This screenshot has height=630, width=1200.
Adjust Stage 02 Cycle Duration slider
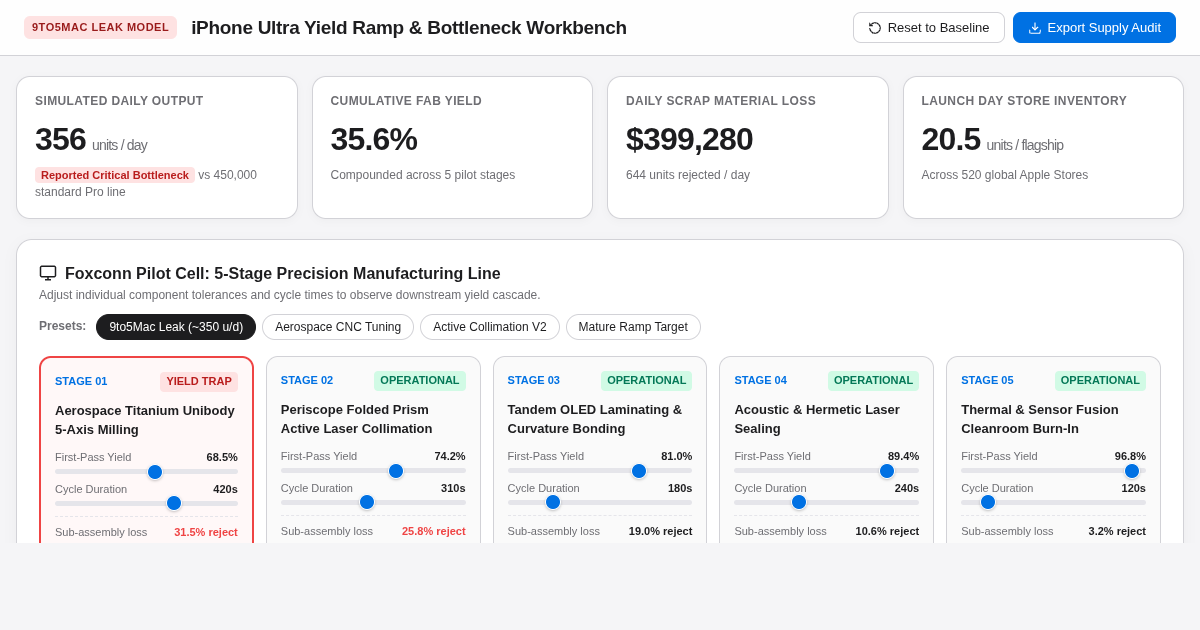point(373,502)
